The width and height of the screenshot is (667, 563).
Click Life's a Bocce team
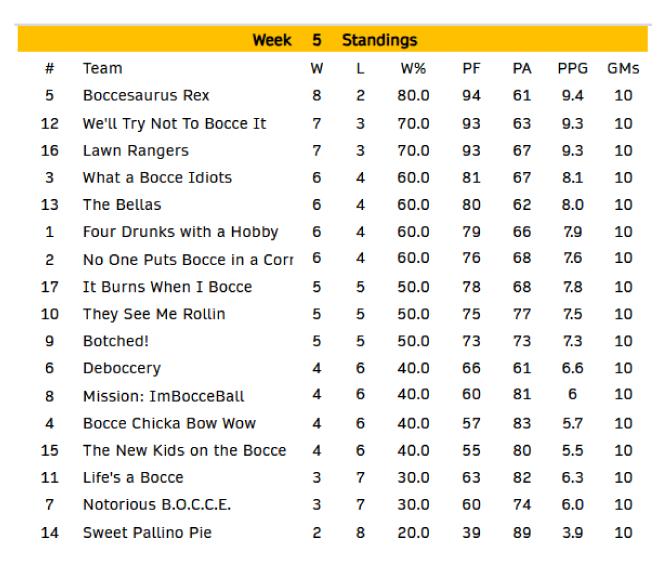(133, 477)
